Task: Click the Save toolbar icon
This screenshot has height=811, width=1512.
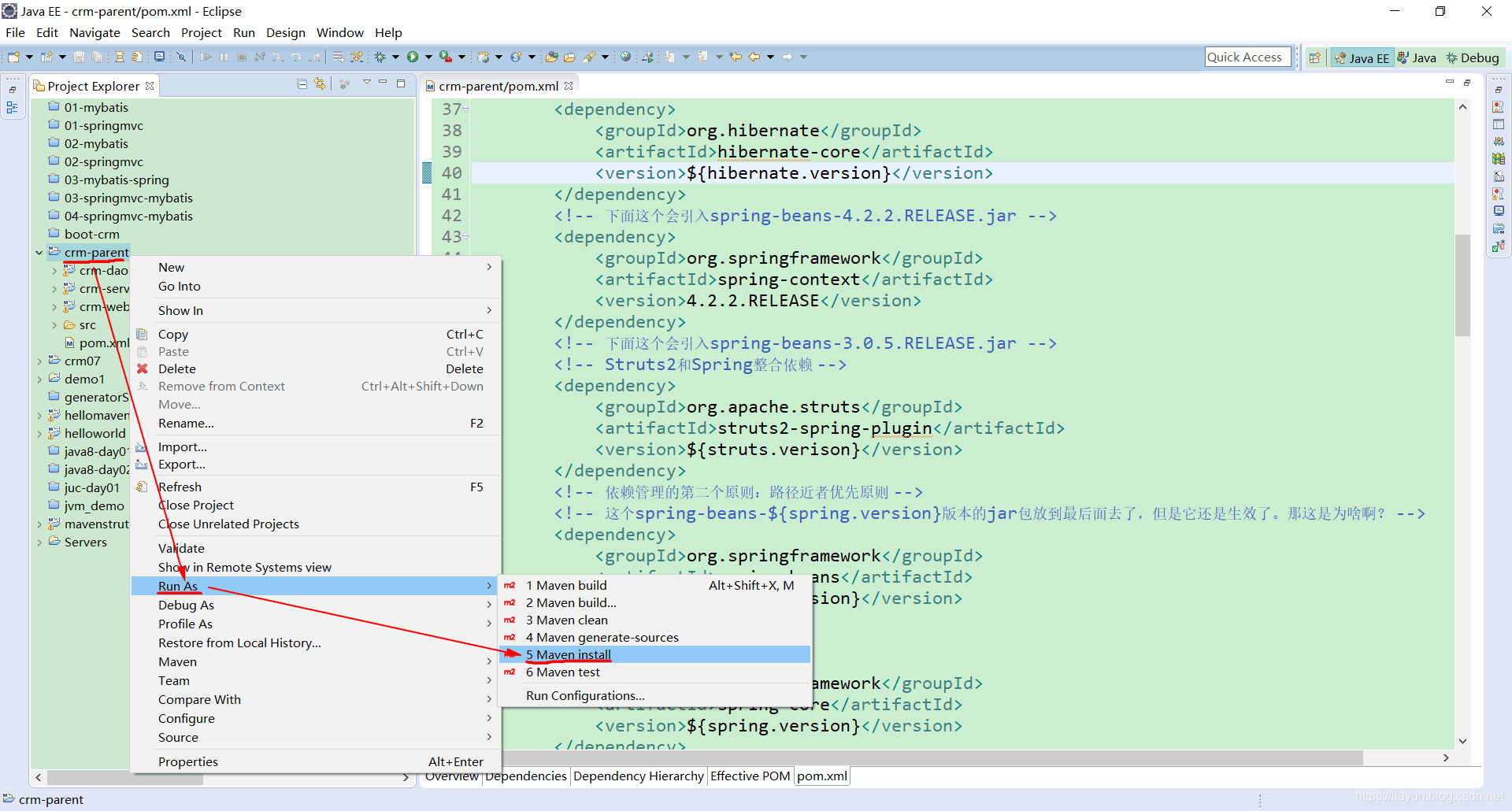Action: (79, 57)
